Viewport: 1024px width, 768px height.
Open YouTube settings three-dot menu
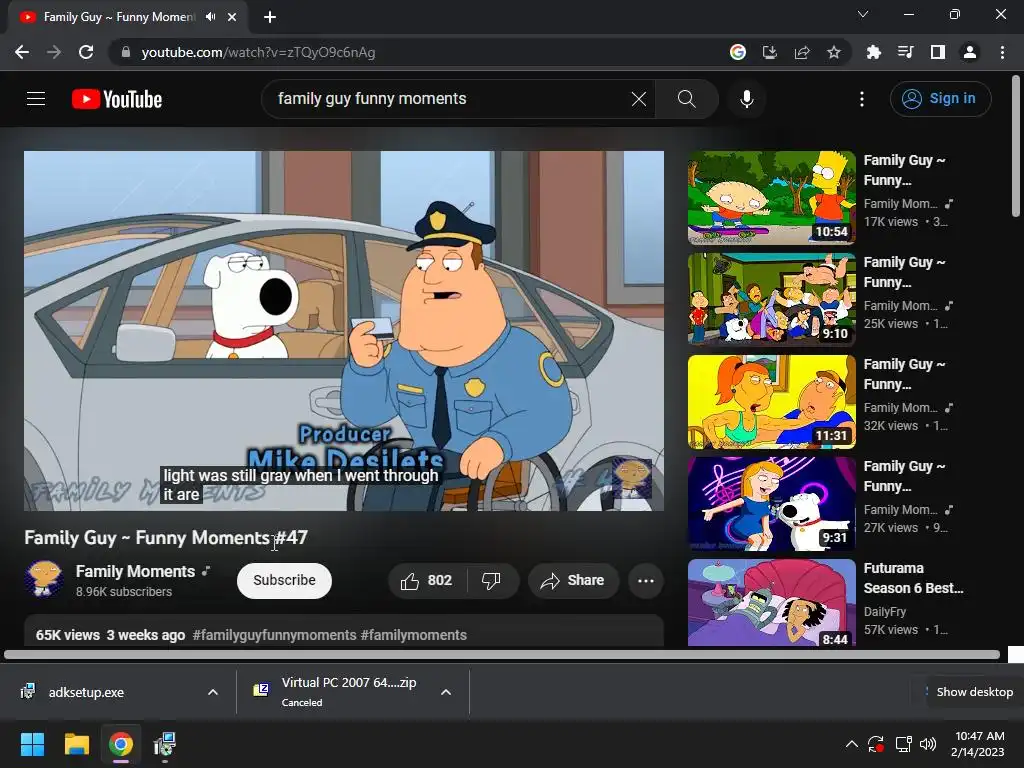861,99
